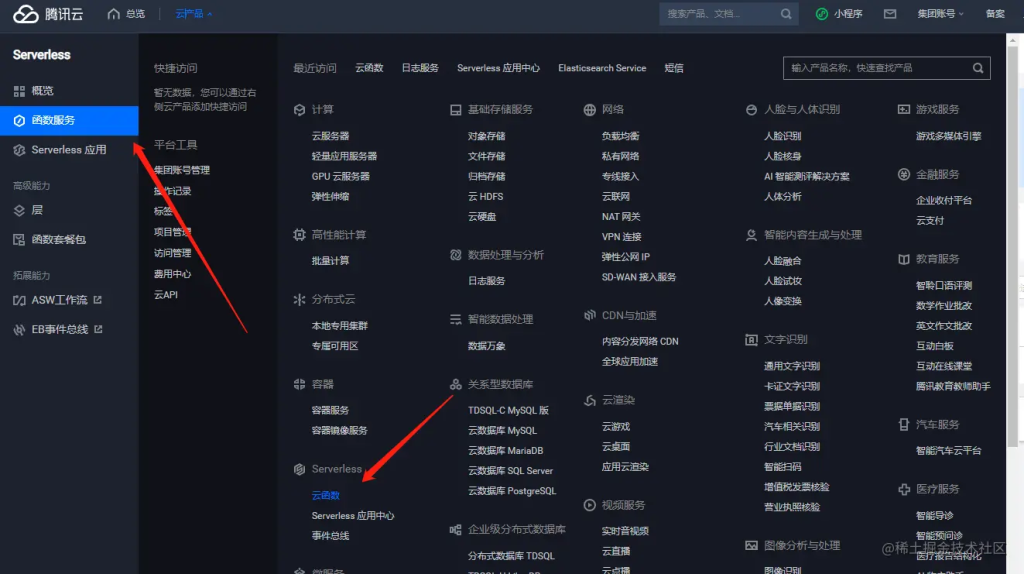
Task: Open 云服务器 product link
Action: coord(330,136)
